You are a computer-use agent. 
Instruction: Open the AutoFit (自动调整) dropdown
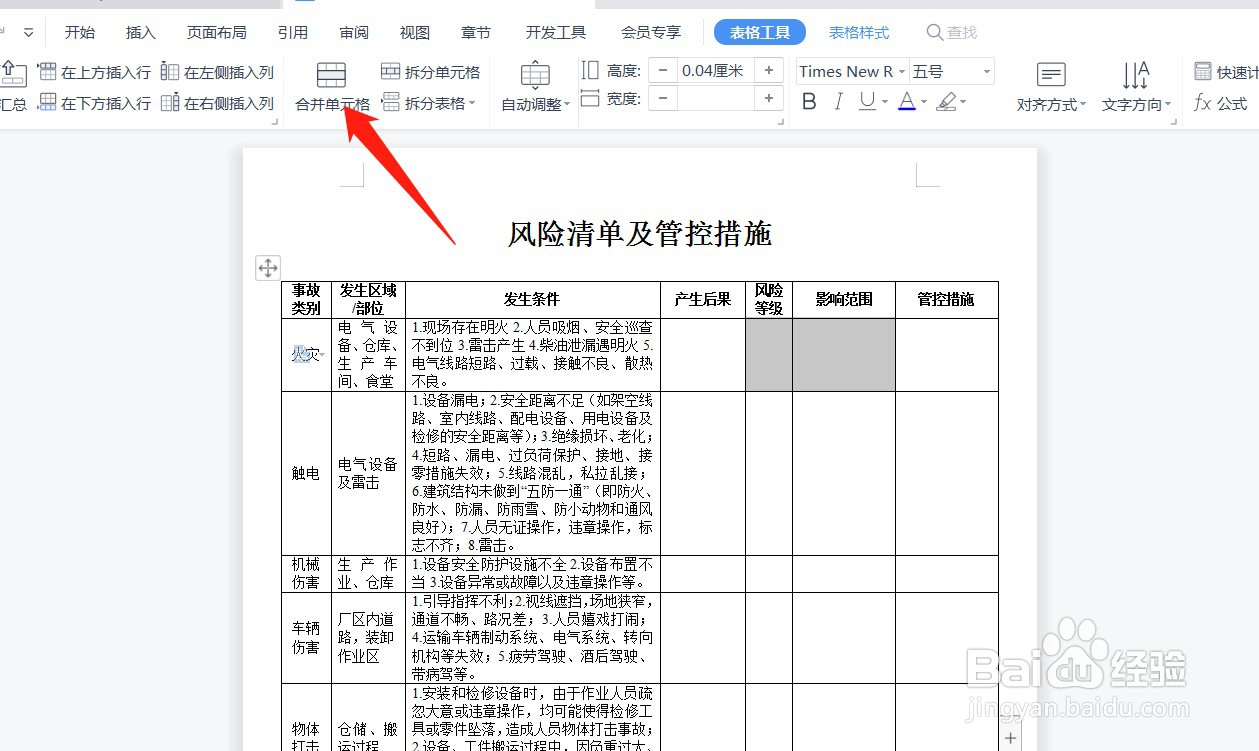(535, 104)
